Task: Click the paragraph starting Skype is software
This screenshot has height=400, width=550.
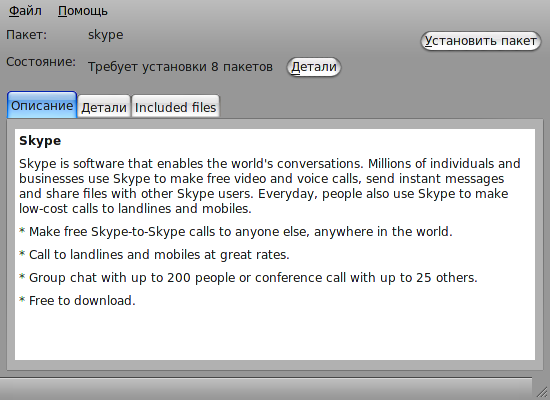Action: tap(269, 186)
